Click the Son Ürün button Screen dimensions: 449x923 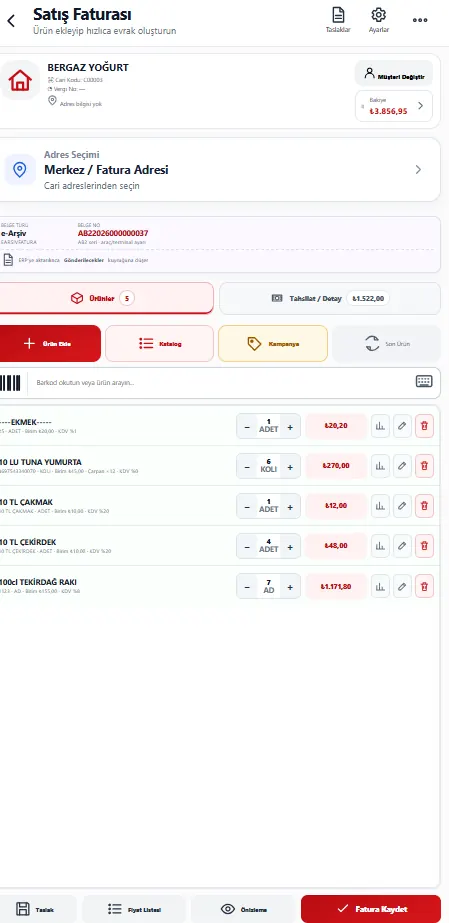coord(386,344)
